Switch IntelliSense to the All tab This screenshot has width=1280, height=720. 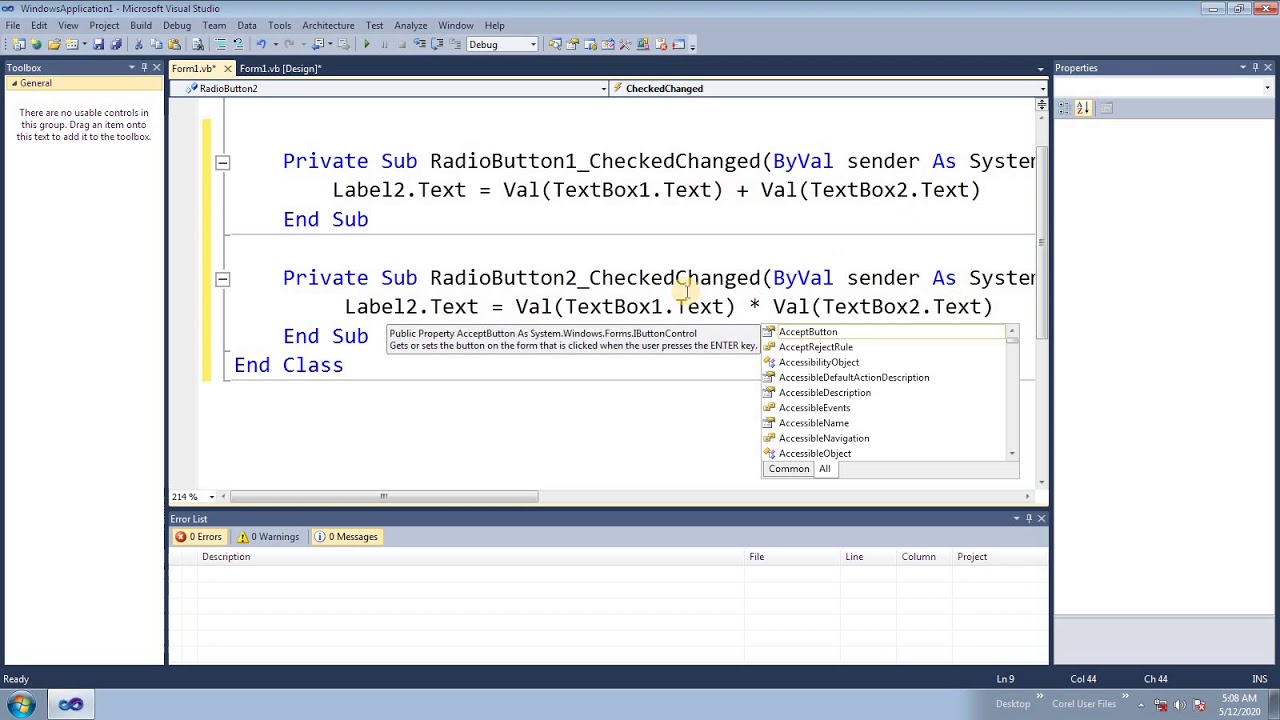[824, 469]
